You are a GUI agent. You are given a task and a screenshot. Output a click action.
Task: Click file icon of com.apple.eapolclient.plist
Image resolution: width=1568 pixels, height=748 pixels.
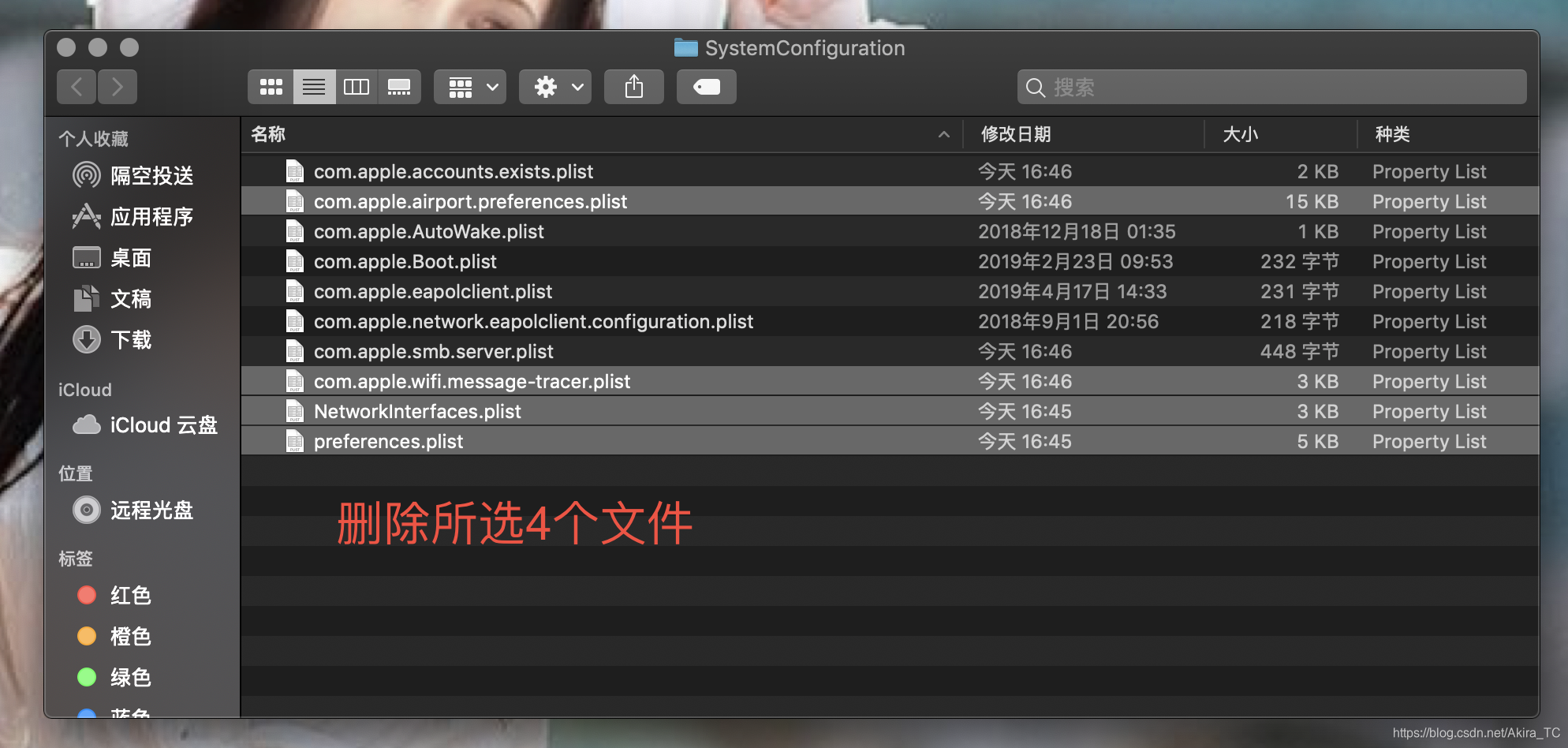click(x=294, y=291)
